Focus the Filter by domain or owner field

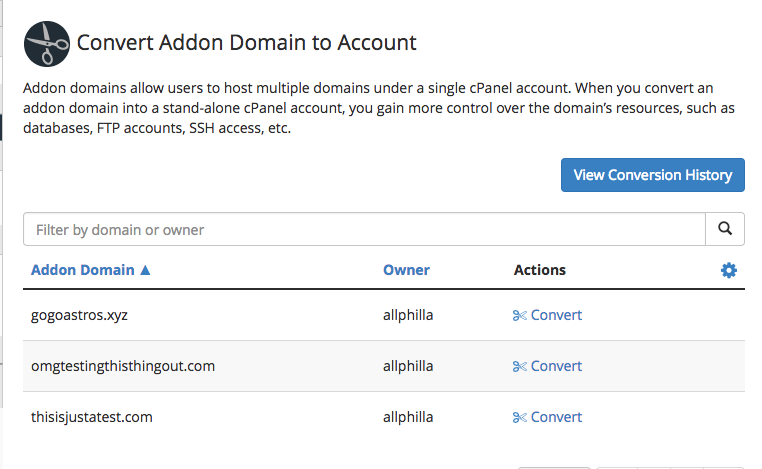tap(364, 229)
